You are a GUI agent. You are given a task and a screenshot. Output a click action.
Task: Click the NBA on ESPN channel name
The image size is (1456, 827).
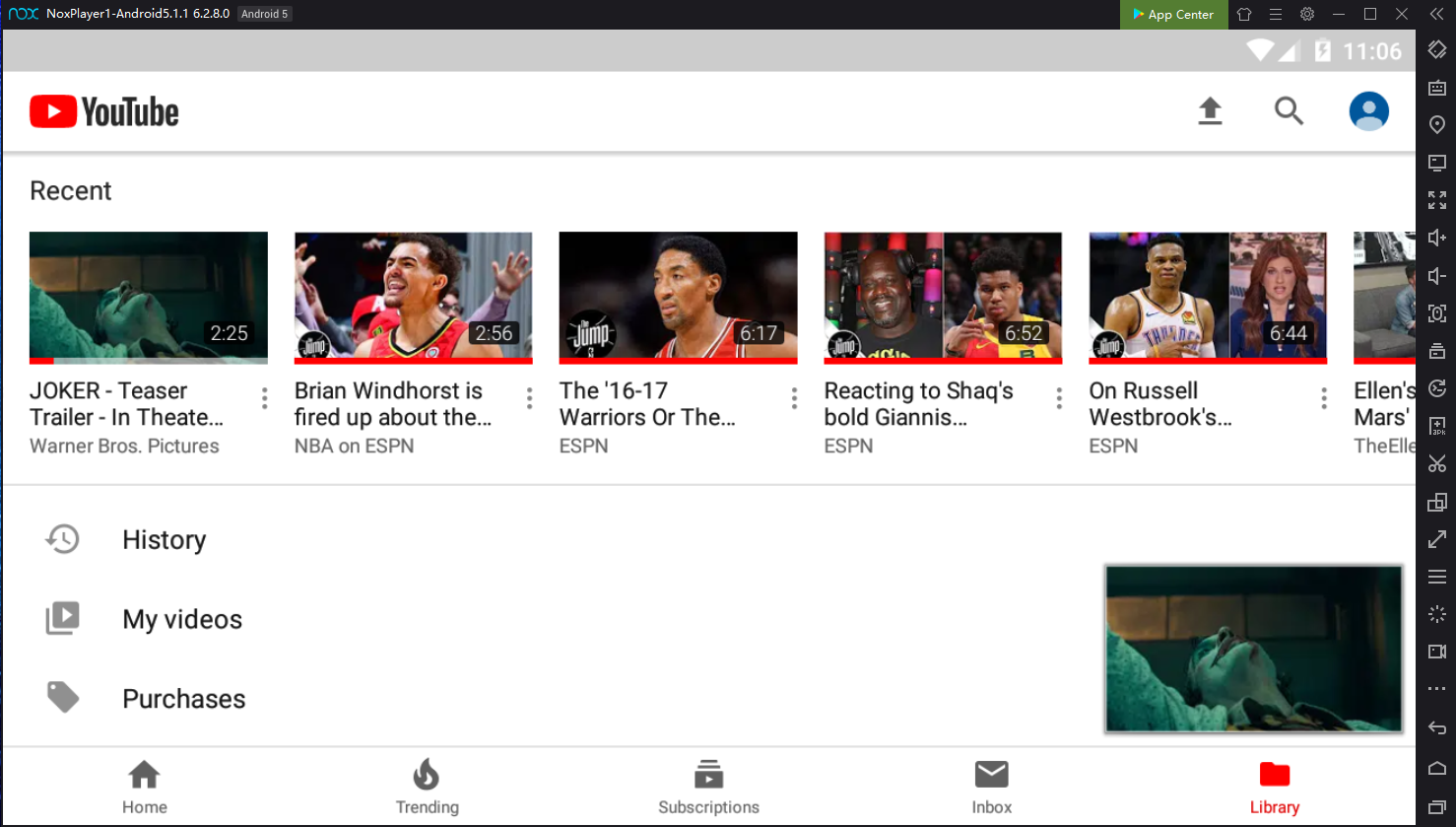354,446
